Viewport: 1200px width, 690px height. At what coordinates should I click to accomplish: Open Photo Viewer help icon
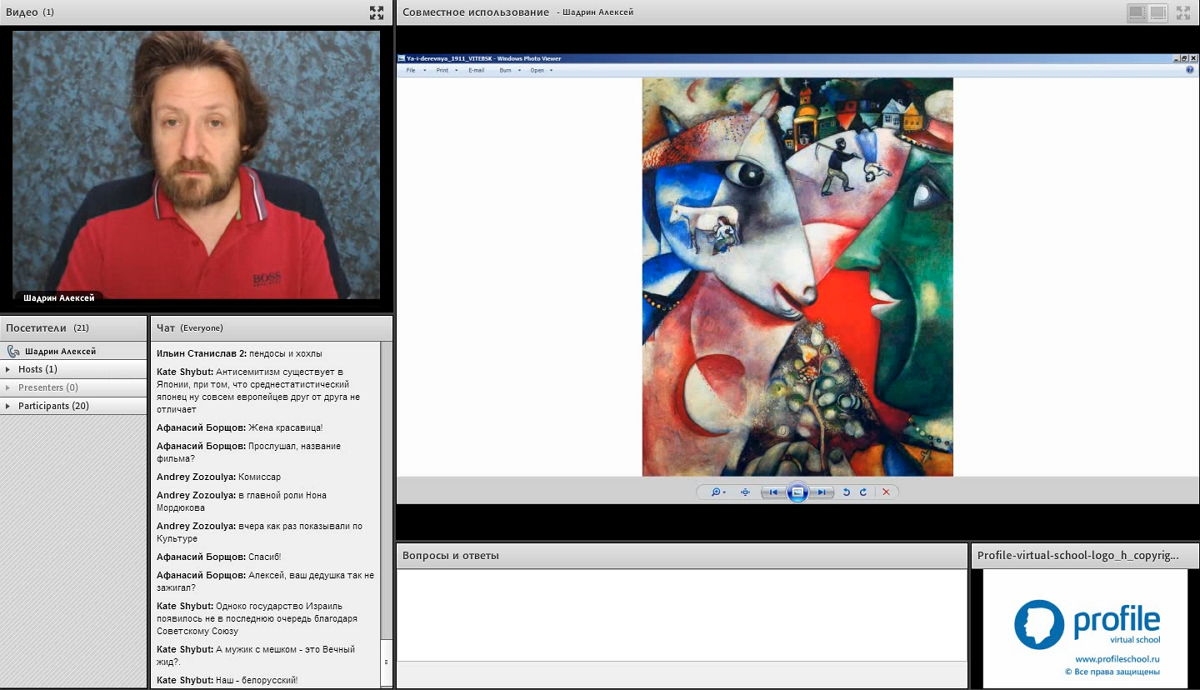(1189, 70)
